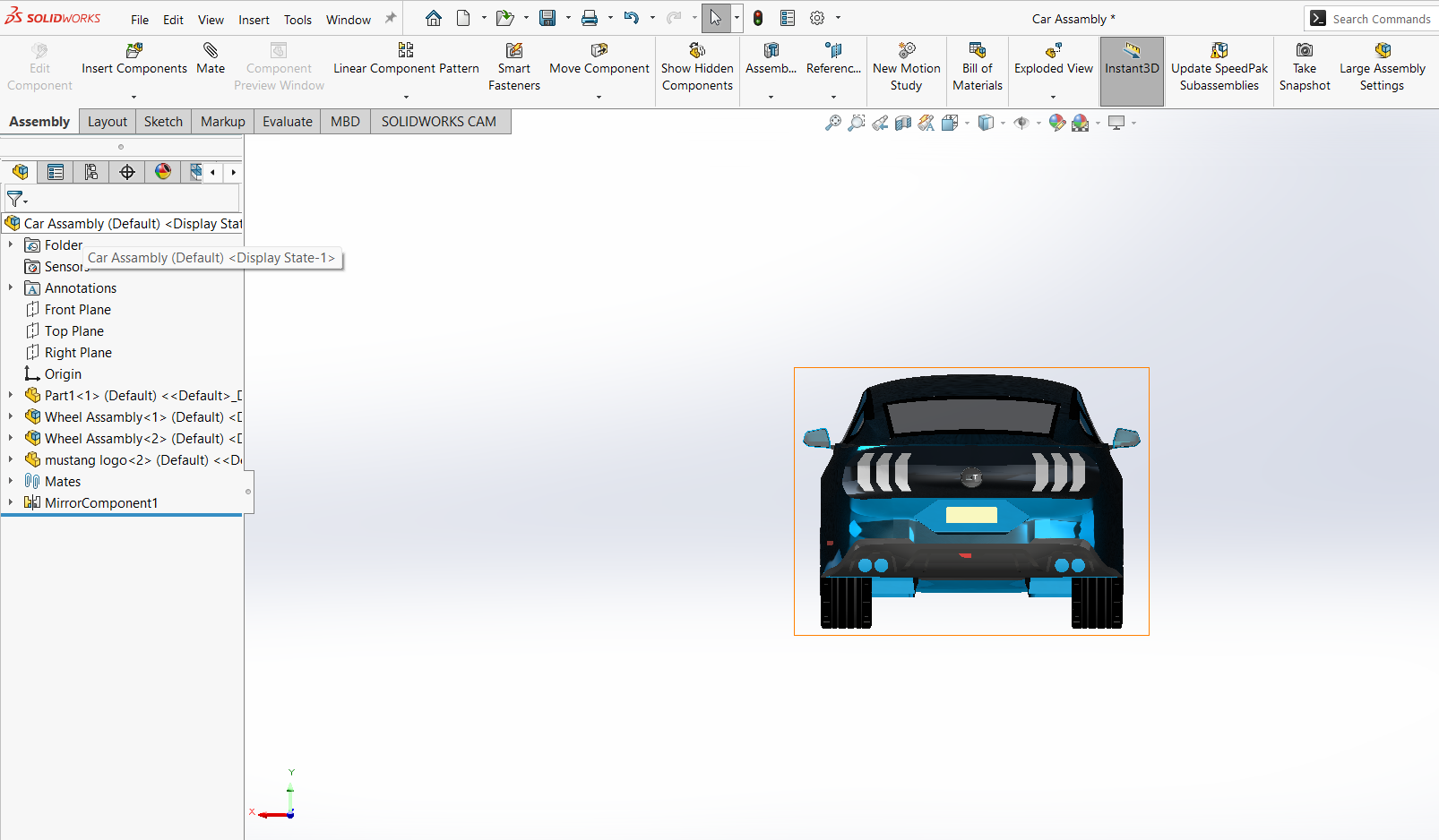The image size is (1439, 840).
Task: Click the Insert Components icon
Action: point(134,50)
